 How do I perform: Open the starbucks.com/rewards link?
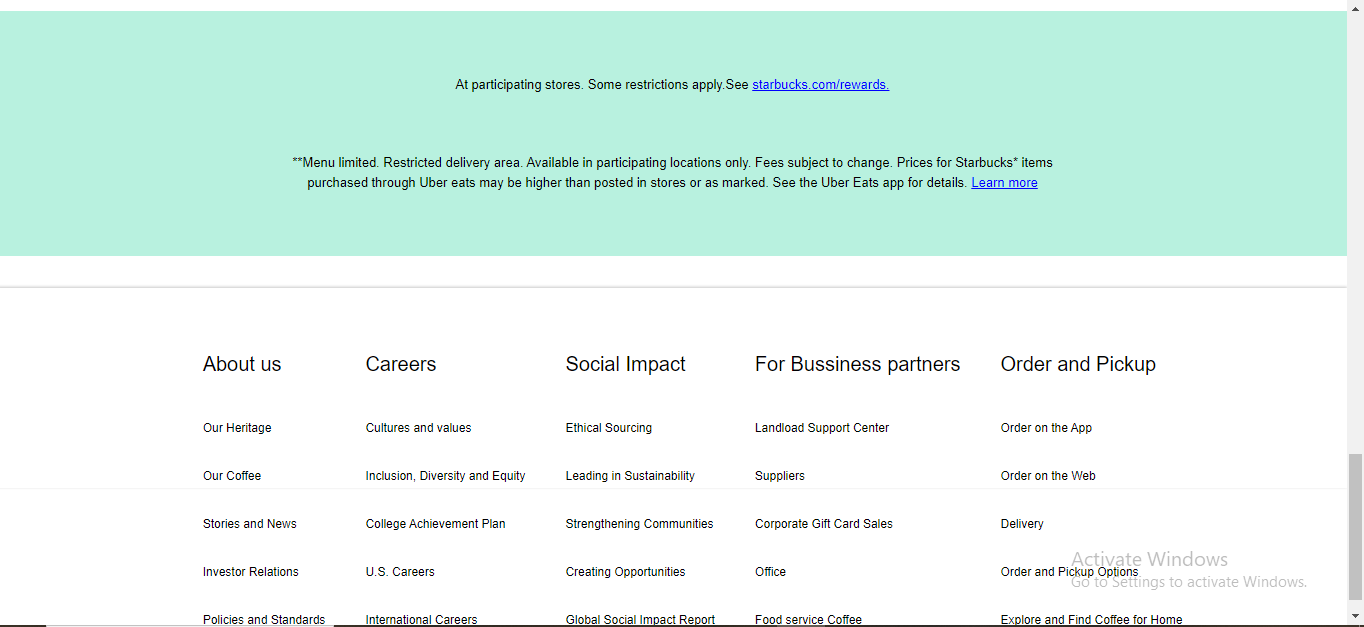click(820, 85)
